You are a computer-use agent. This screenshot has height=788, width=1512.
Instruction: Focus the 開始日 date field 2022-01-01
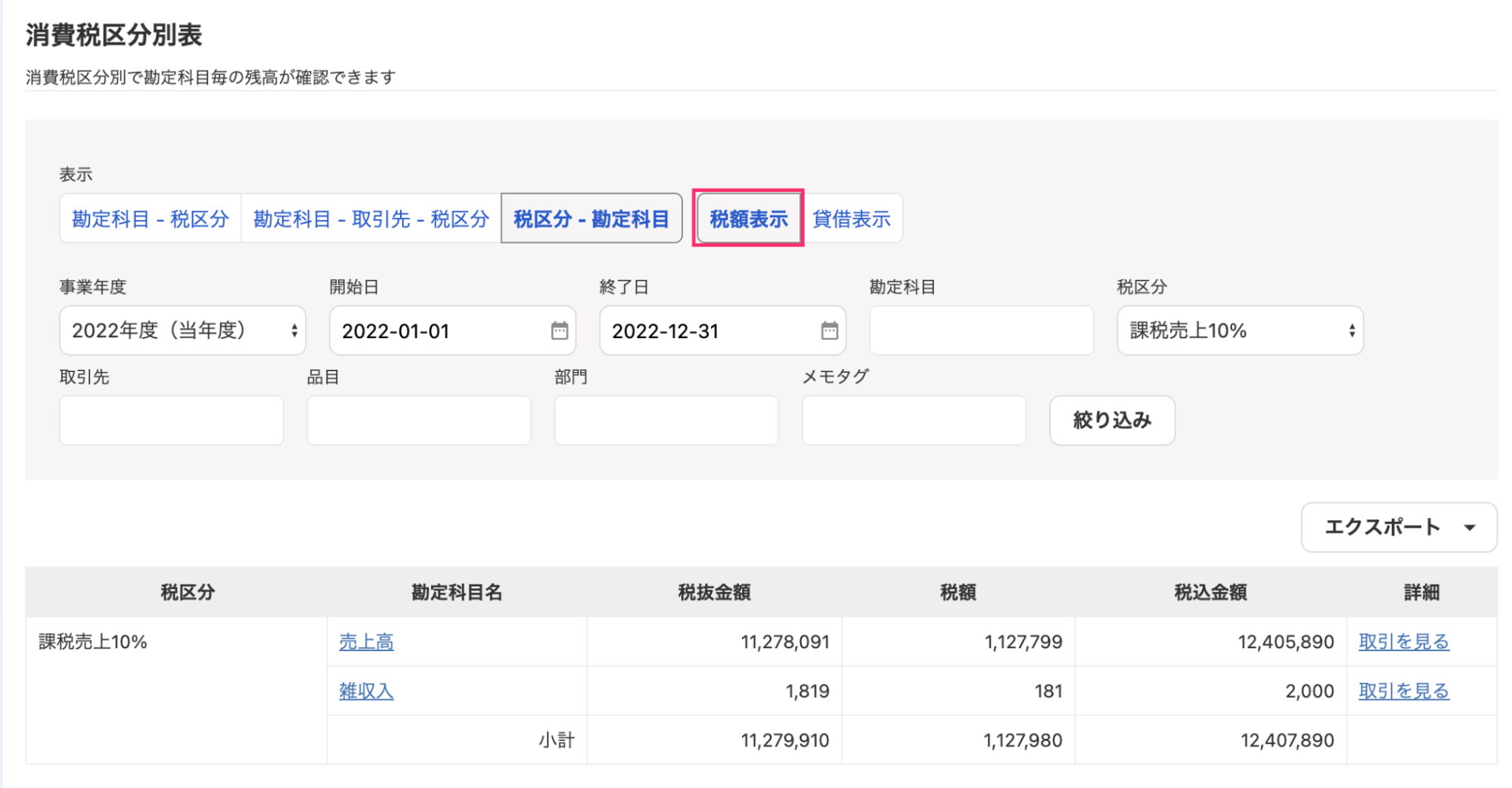tap(452, 330)
